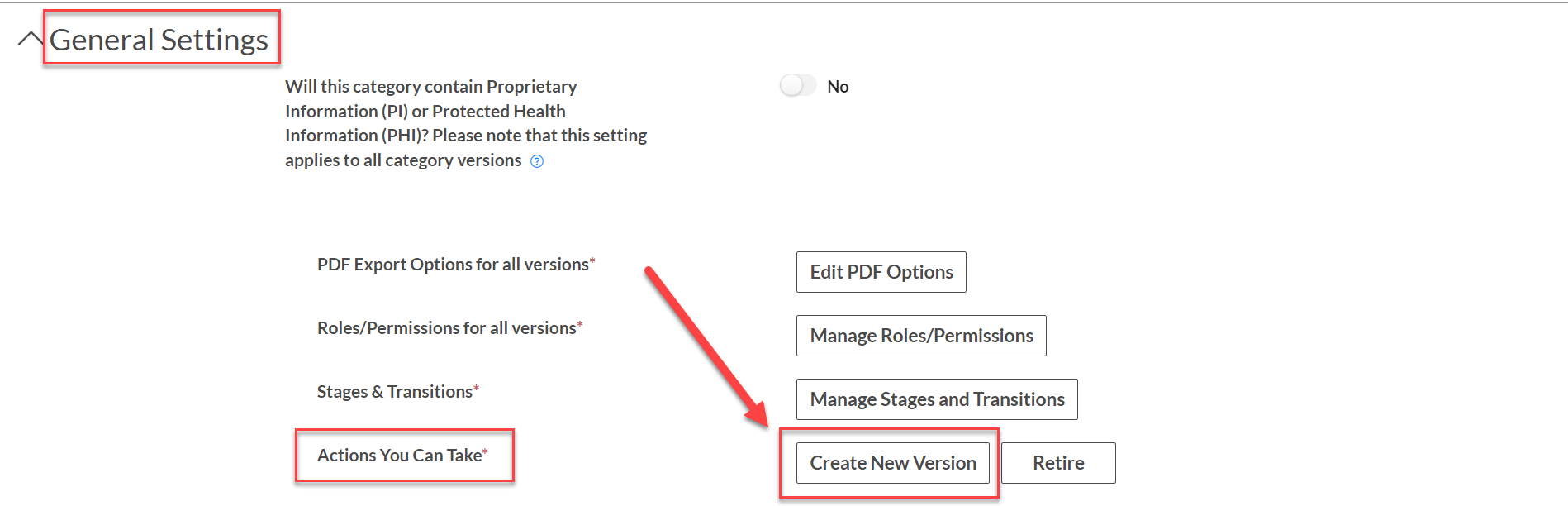
Task: Click 'PDF Export Options for all versions' label
Action: (453, 265)
